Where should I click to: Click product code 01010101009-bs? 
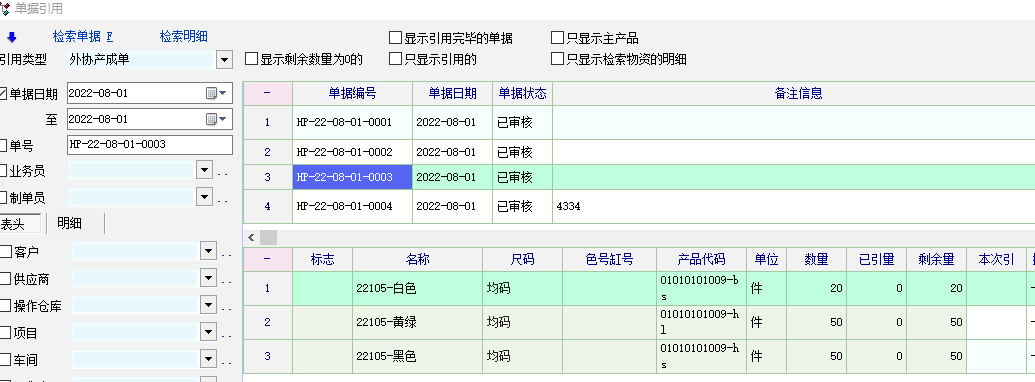pyautogui.click(x=701, y=288)
